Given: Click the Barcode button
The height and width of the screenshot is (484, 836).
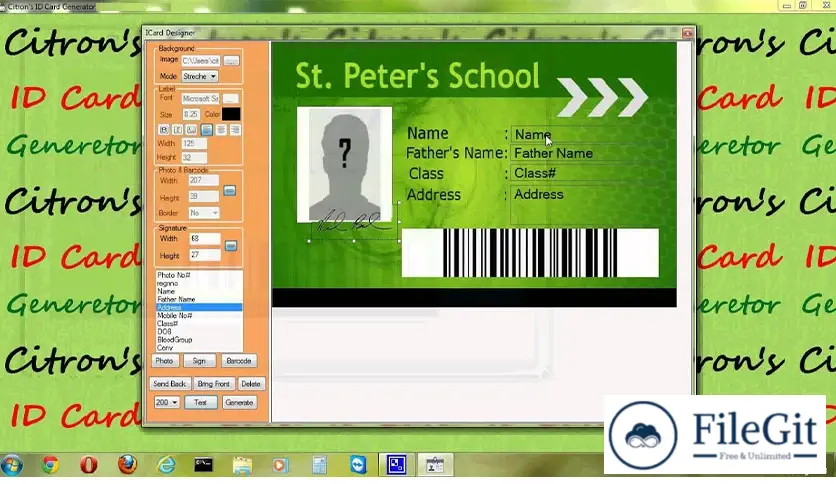Looking at the screenshot, I should pos(238,361).
